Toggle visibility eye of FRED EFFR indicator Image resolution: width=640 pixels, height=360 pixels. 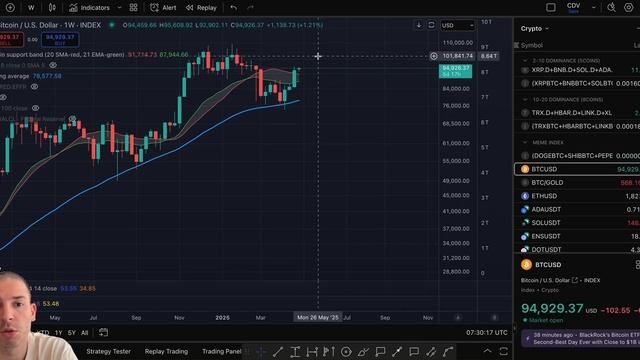coord(34,87)
